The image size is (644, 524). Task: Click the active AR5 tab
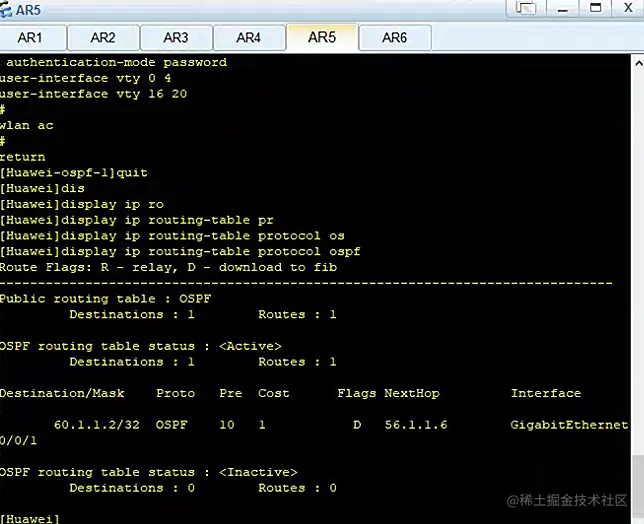coord(322,37)
